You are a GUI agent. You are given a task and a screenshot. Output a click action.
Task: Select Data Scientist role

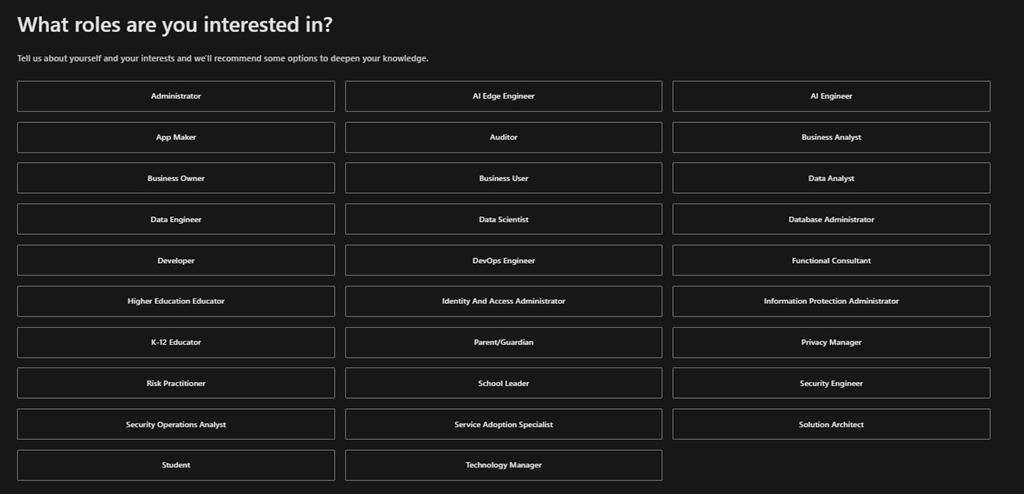point(503,219)
